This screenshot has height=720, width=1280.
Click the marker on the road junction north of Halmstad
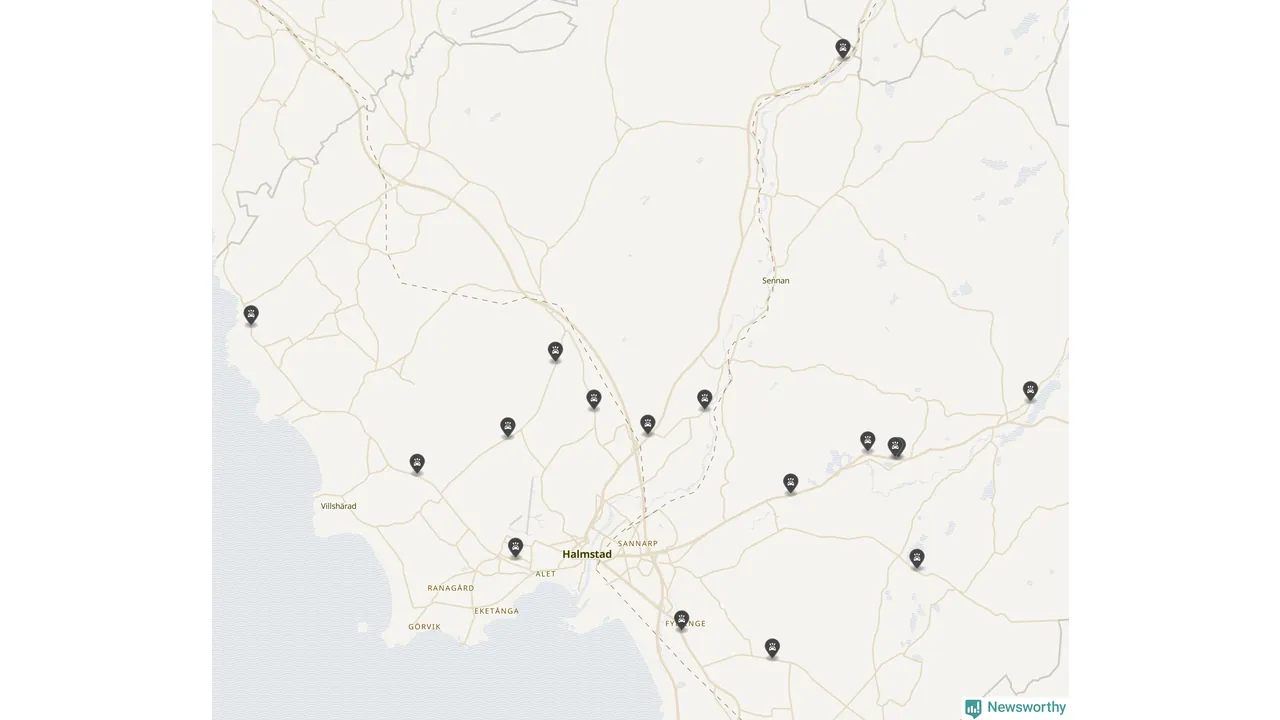pyautogui.click(x=648, y=424)
